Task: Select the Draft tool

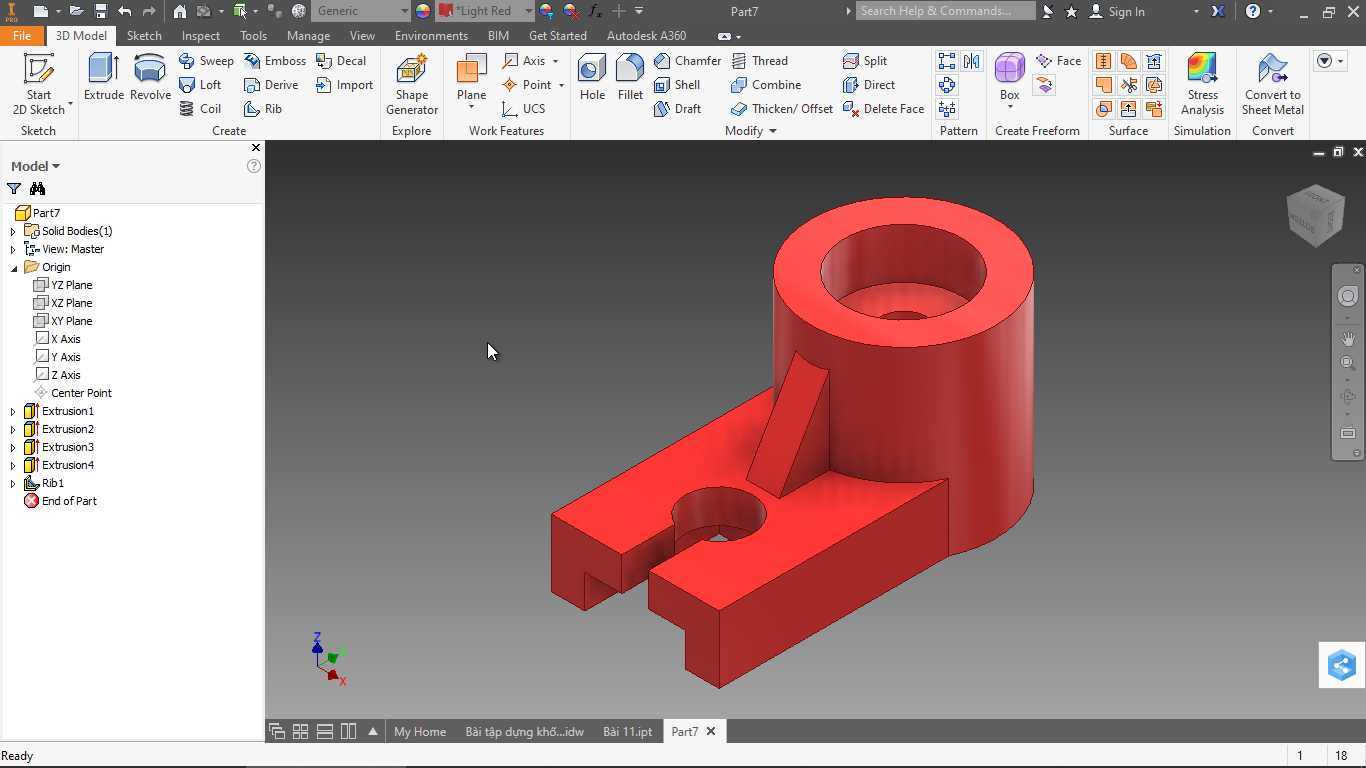Action: point(677,109)
